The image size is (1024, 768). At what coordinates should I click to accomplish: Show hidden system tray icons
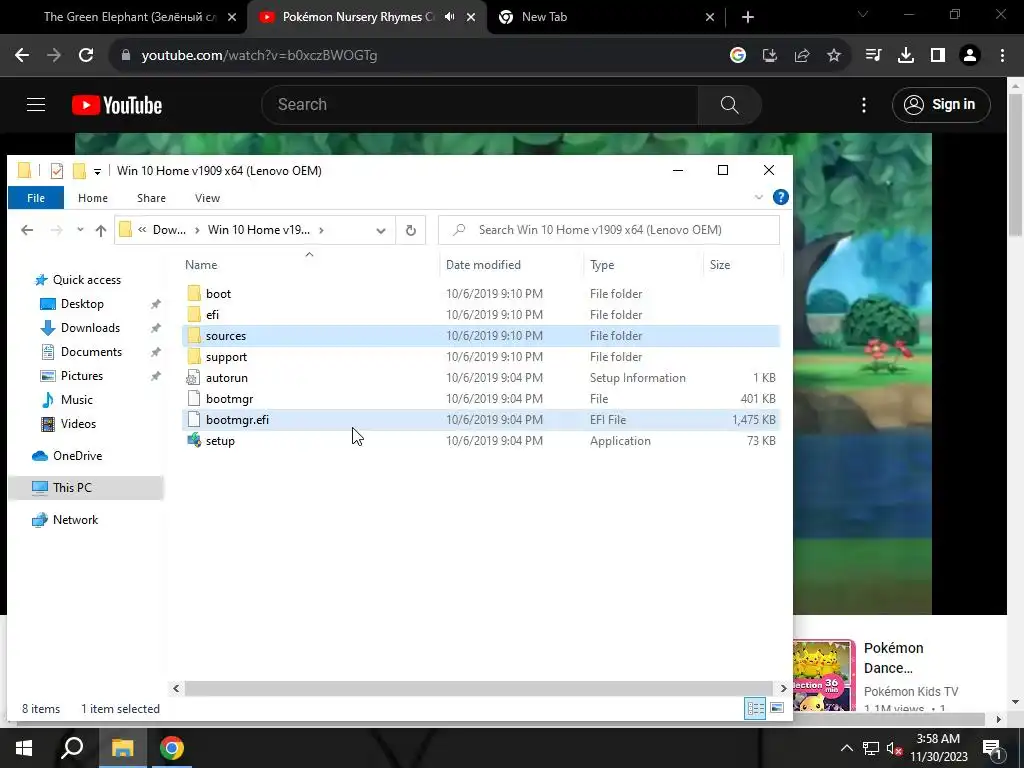(x=846, y=748)
